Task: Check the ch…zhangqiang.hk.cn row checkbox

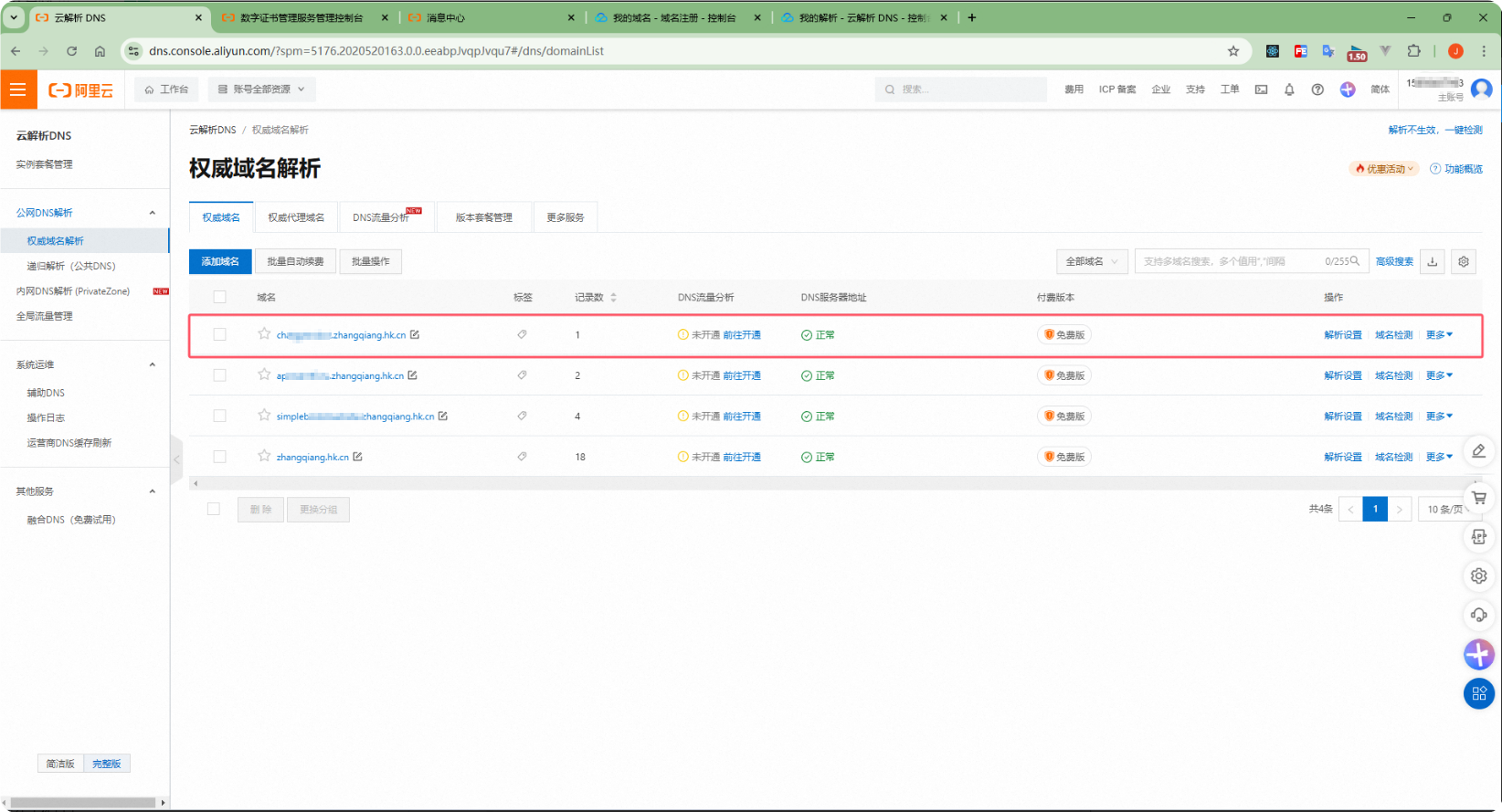Action: pyautogui.click(x=219, y=334)
